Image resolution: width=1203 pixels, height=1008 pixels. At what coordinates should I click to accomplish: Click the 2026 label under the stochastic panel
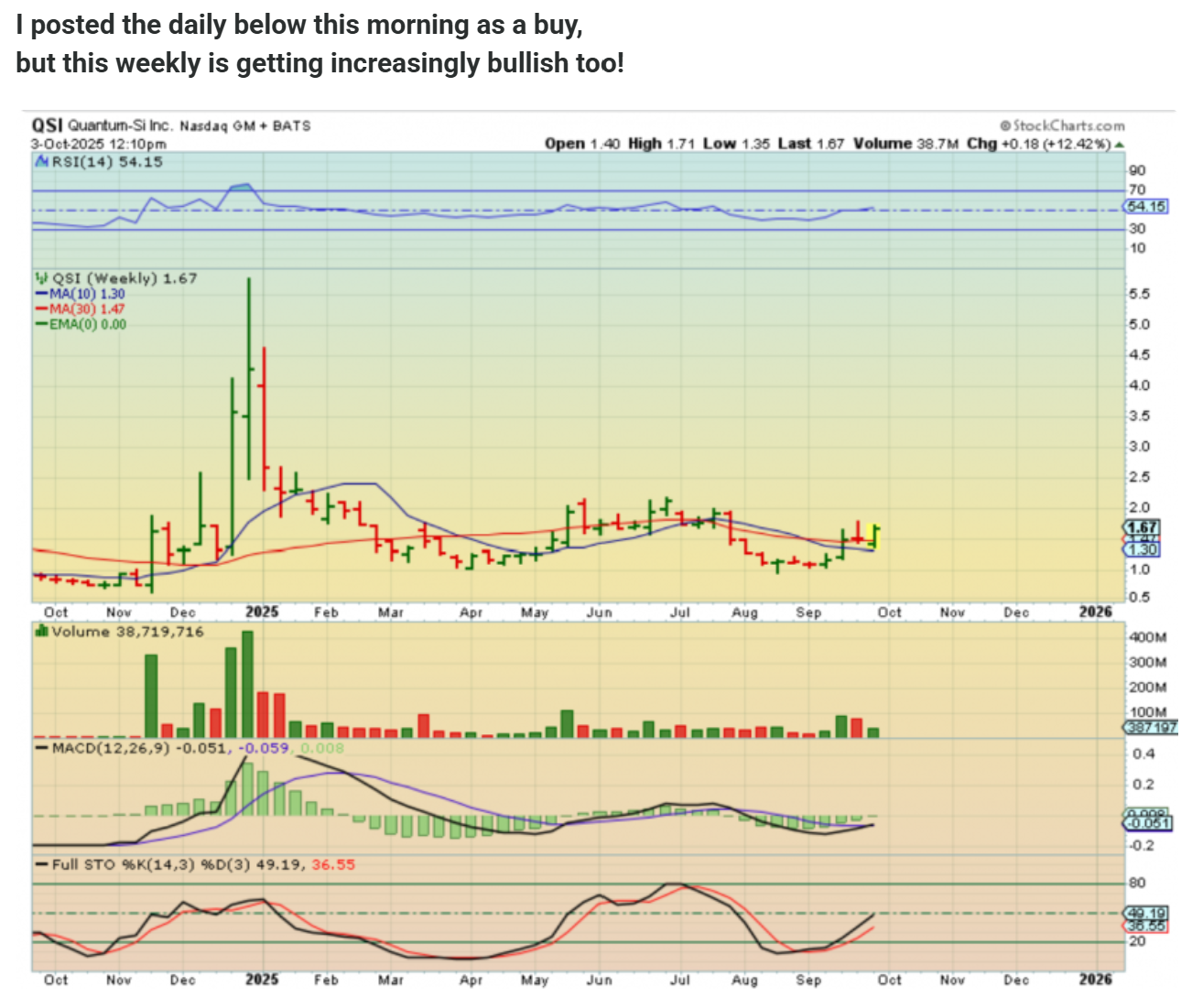pos(1095,980)
